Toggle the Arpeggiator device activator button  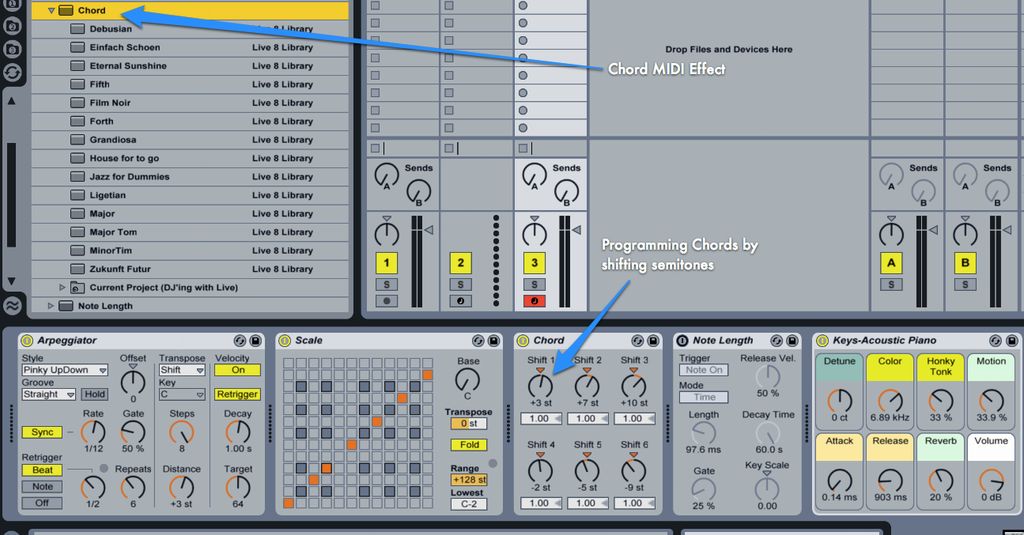(27, 340)
